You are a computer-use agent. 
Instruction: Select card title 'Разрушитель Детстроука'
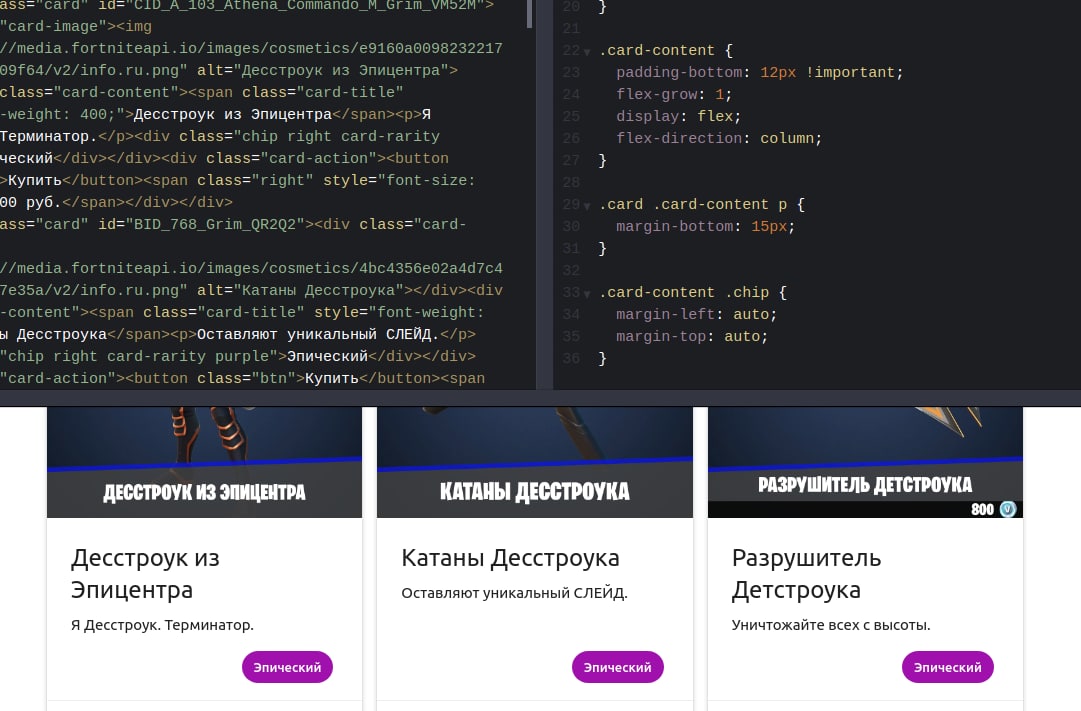[x=807, y=574]
